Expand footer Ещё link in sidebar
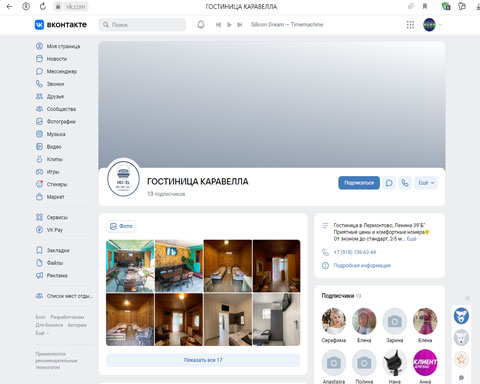 (42, 333)
